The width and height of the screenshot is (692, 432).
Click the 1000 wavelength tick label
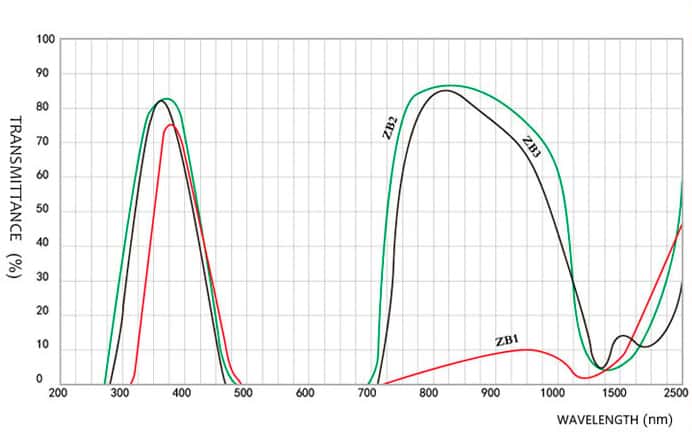coord(552,393)
